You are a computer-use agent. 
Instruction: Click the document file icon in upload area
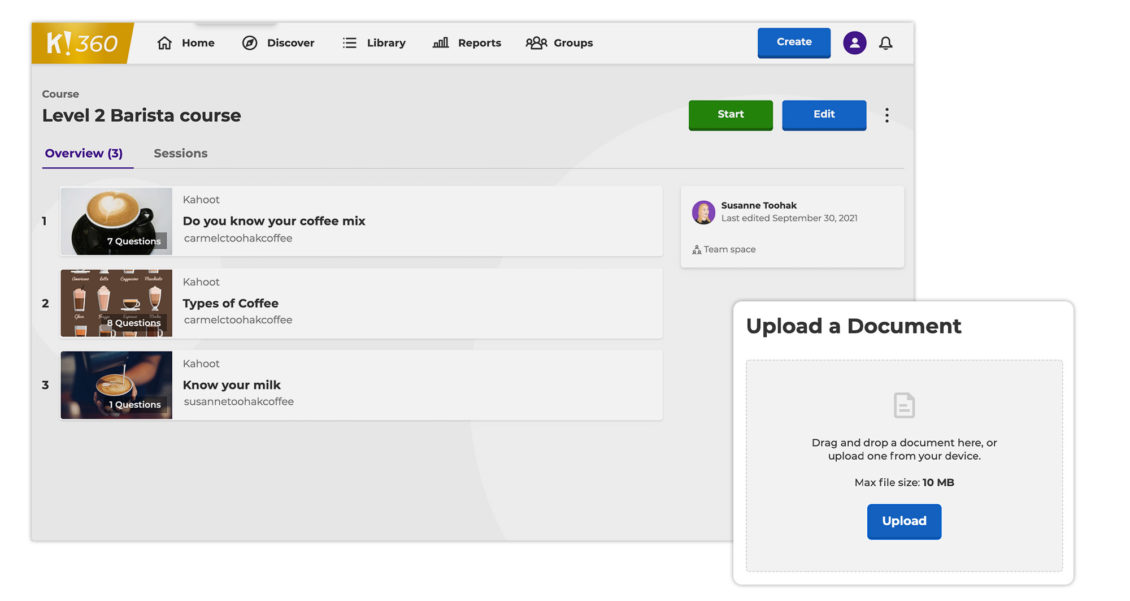coord(904,405)
